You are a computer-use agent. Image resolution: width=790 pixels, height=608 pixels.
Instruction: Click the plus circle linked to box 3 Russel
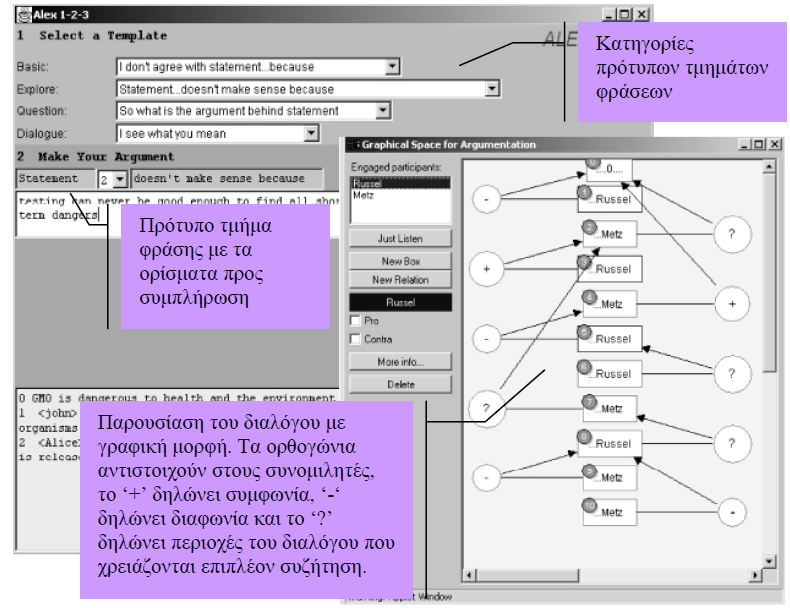coord(486,269)
